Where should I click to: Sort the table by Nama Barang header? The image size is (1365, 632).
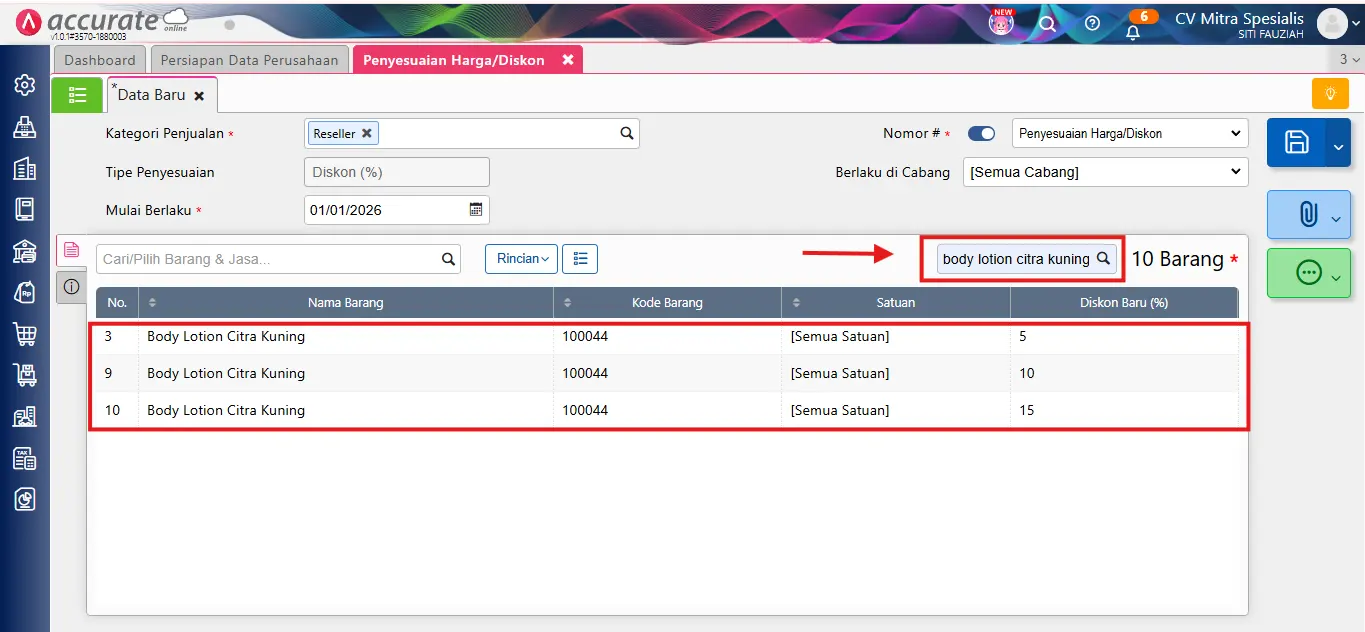(x=345, y=303)
